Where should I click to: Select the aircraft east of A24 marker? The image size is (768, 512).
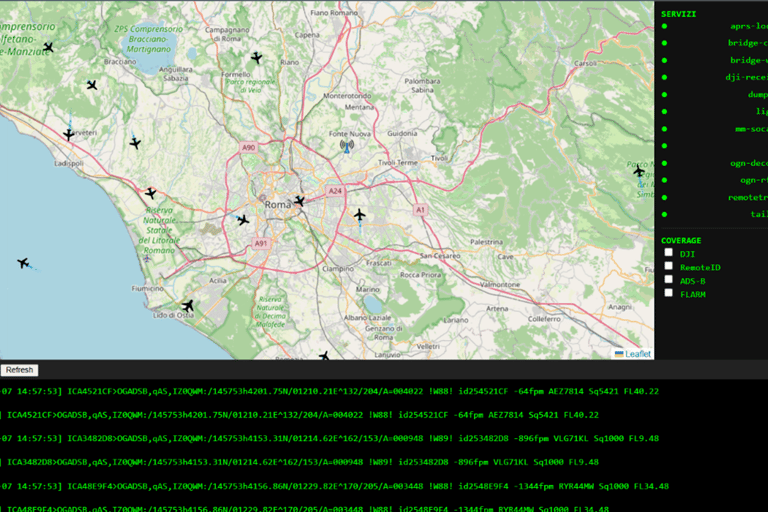click(360, 214)
